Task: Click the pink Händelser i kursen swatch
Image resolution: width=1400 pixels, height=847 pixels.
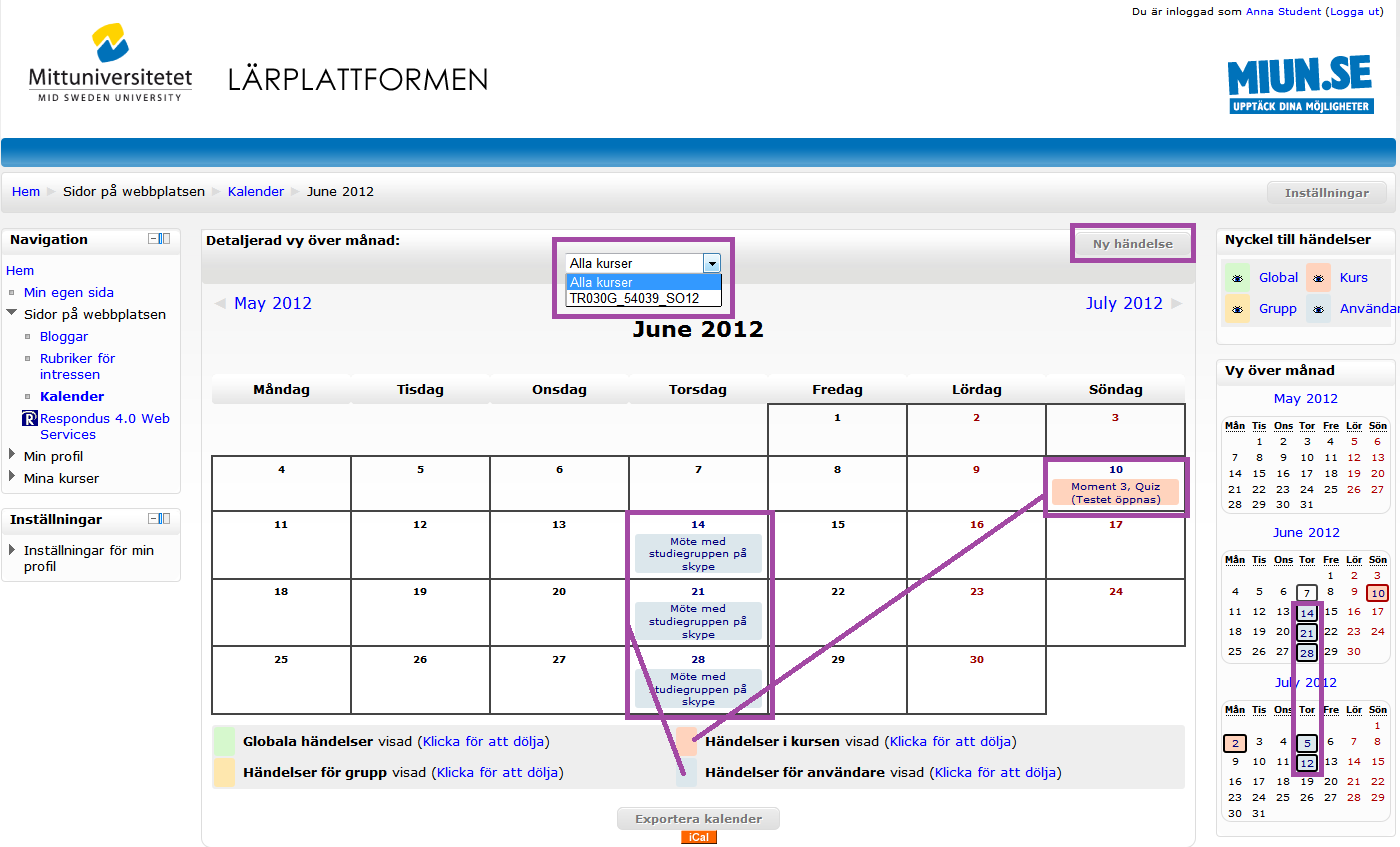Action: (x=686, y=741)
